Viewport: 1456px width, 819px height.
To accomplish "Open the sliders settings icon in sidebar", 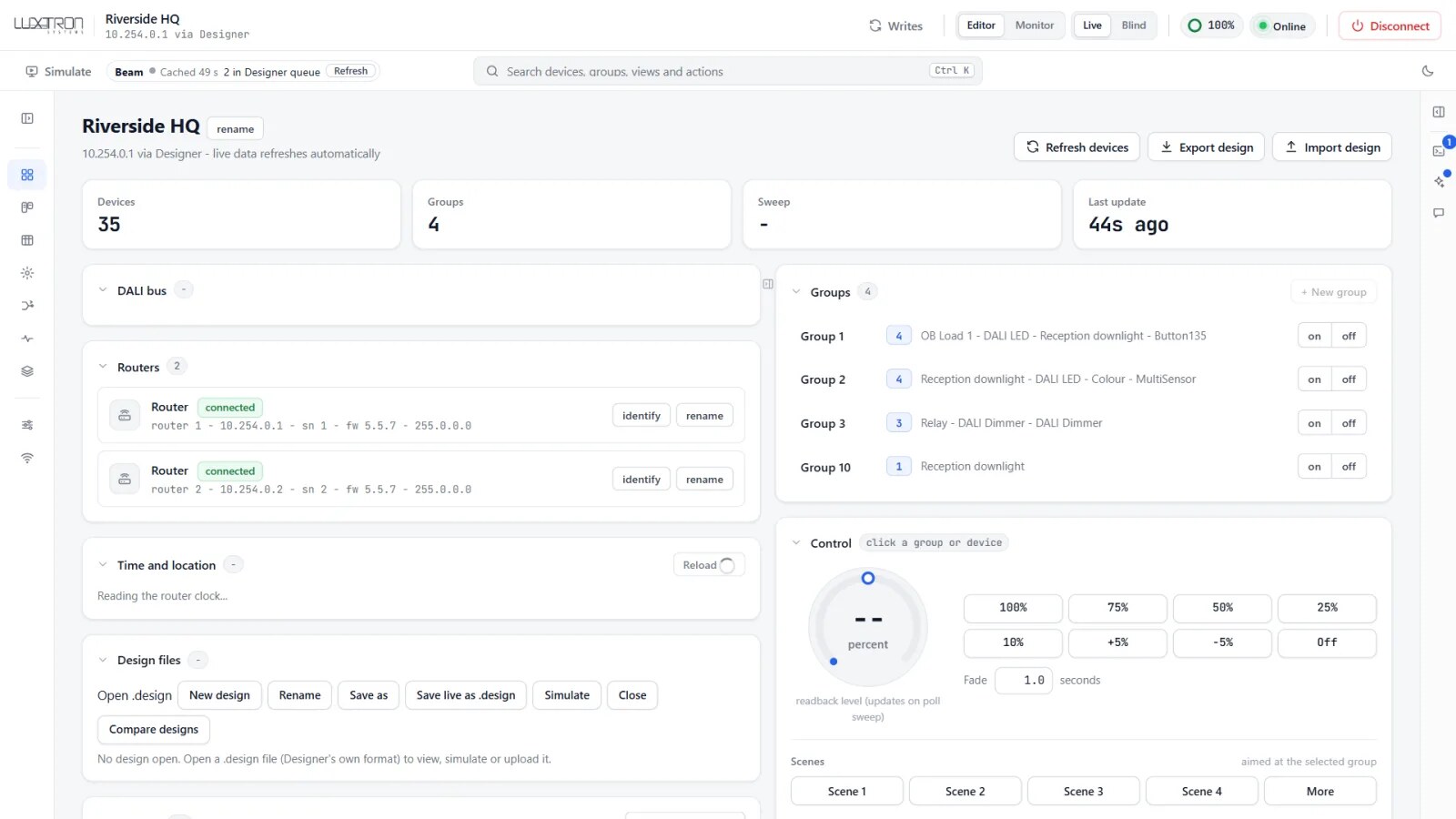I will [27, 425].
